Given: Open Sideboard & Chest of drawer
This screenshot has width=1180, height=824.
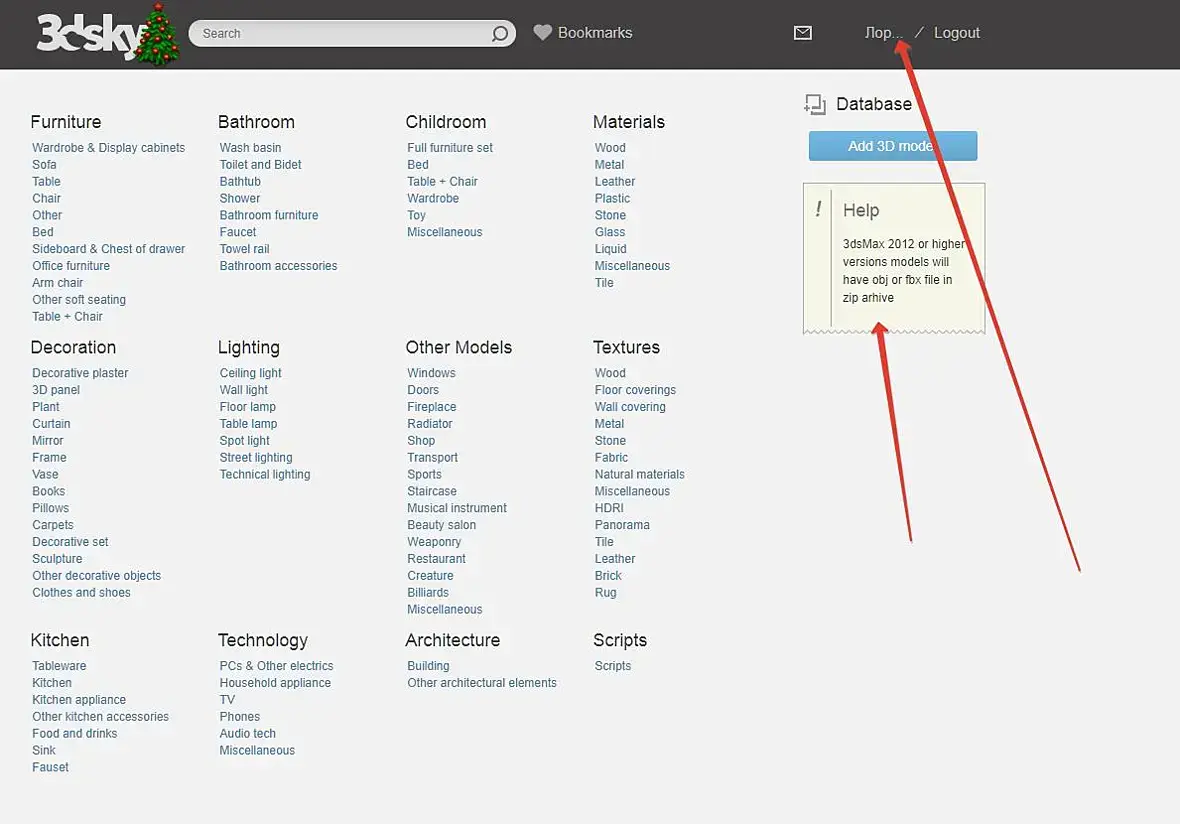Looking at the screenshot, I should pos(108,249).
